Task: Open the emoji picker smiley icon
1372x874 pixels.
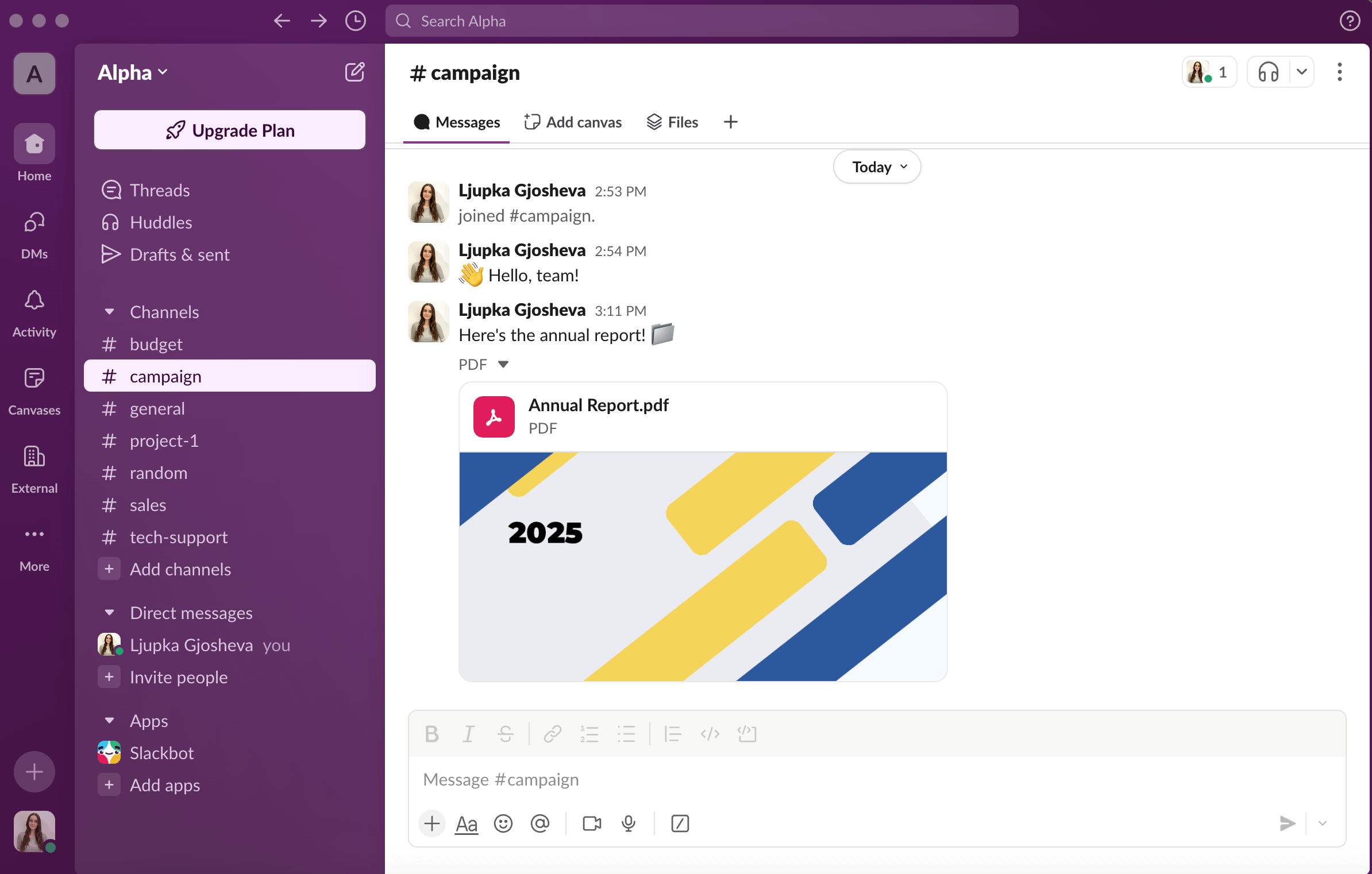Action: pos(503,823)
